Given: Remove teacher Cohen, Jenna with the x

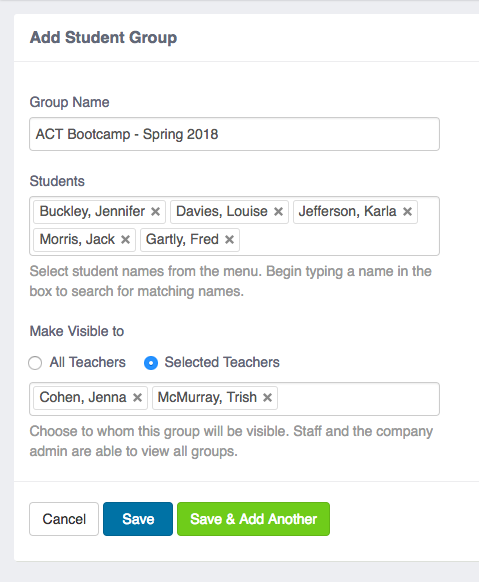Looking at the screenshot, I should click(137, 398).
